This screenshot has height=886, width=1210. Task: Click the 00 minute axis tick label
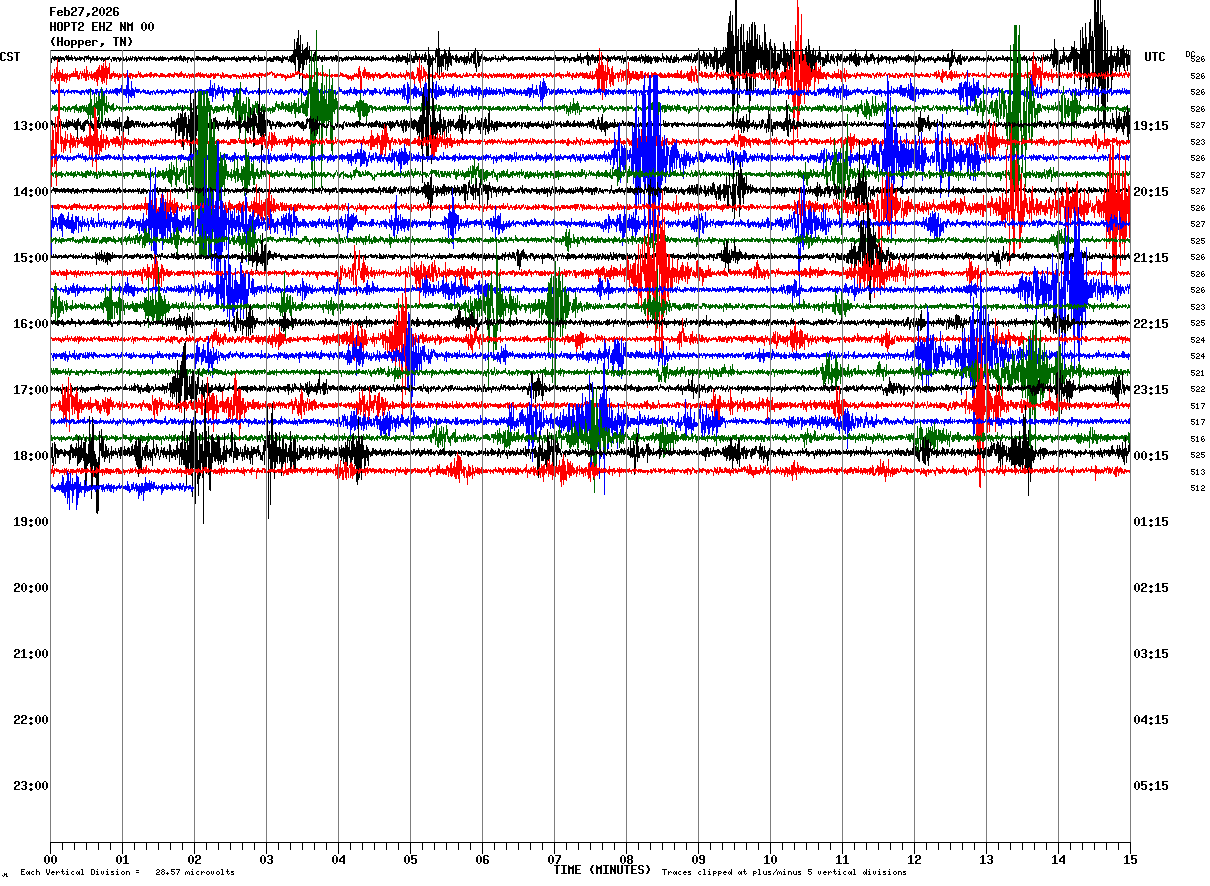[50, 859]
